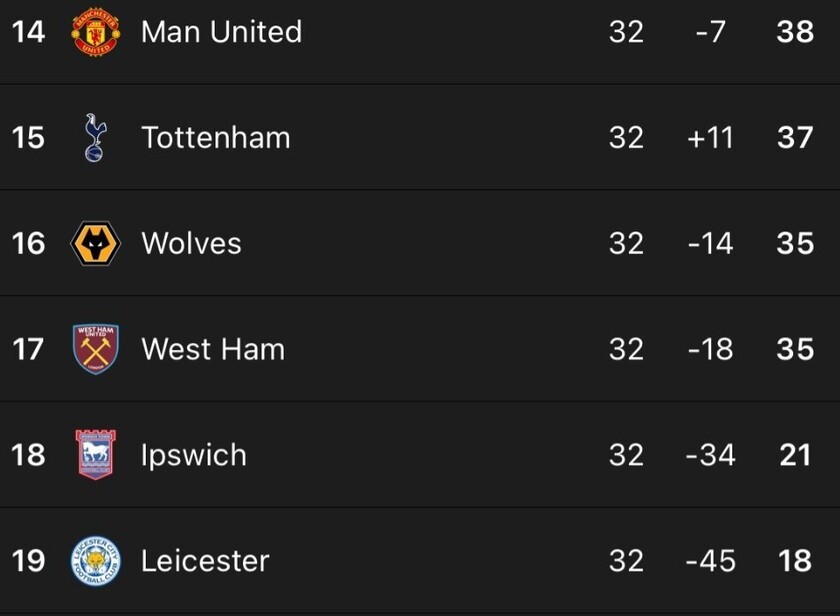
Task: Select West Ham's 35 points total
Action: click(795, 349)
